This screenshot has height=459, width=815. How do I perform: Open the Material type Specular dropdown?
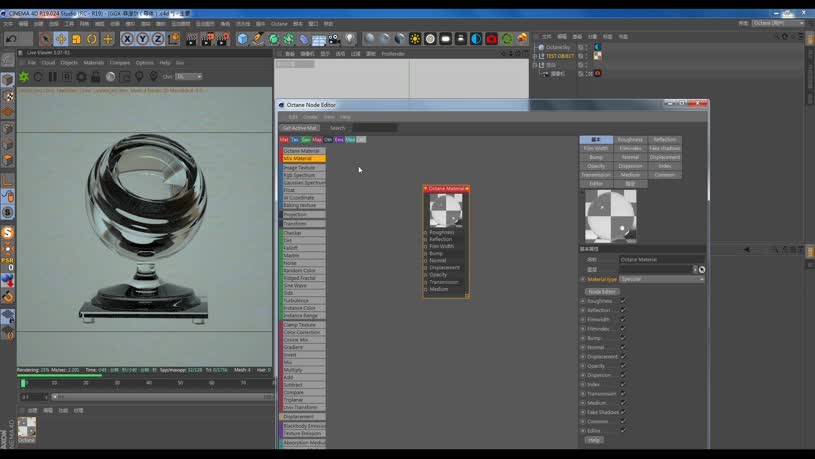pos(662,279)
